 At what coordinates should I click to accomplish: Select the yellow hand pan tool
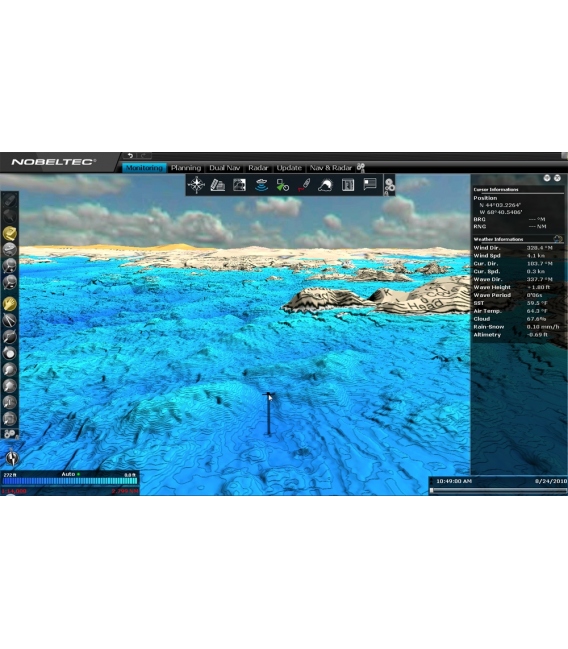click(x=10, y=304)
